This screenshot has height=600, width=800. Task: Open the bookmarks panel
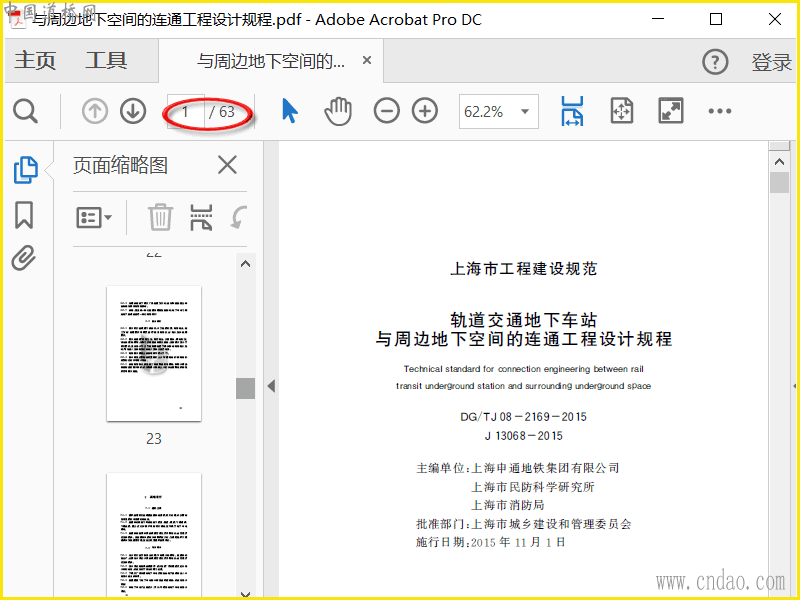click(24, 215)
